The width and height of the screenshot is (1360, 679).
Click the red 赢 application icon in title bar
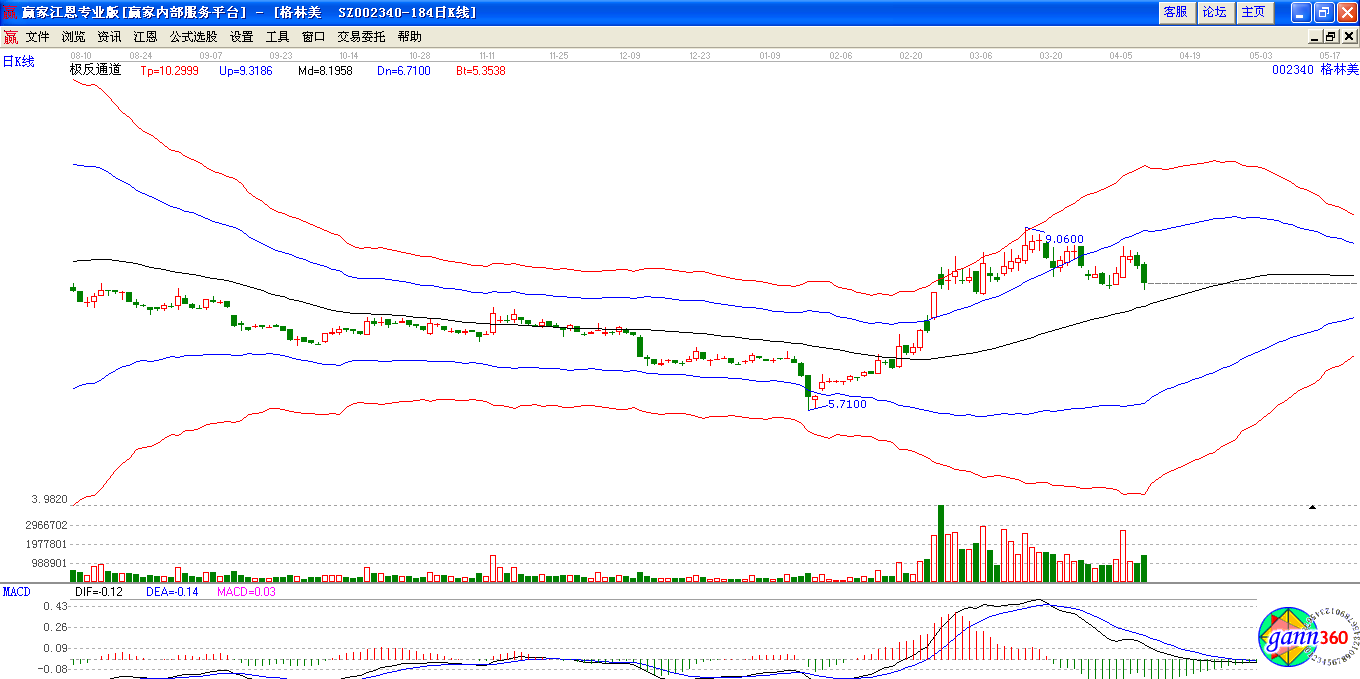(11, 12)
